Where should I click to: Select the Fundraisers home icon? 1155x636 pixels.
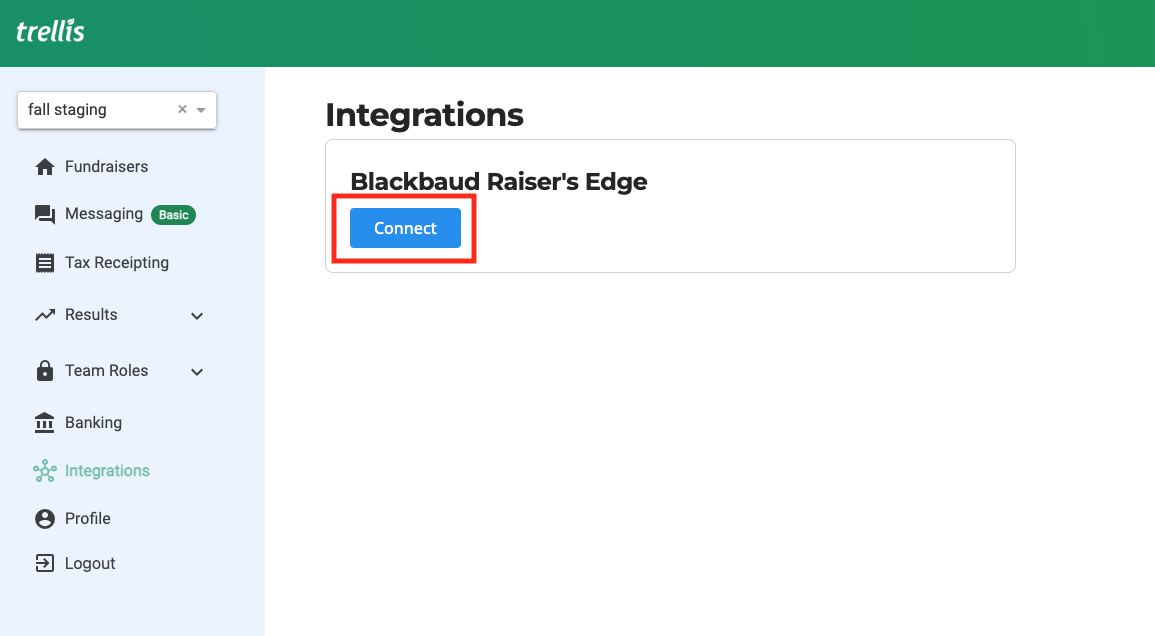[x=46, y=166]
